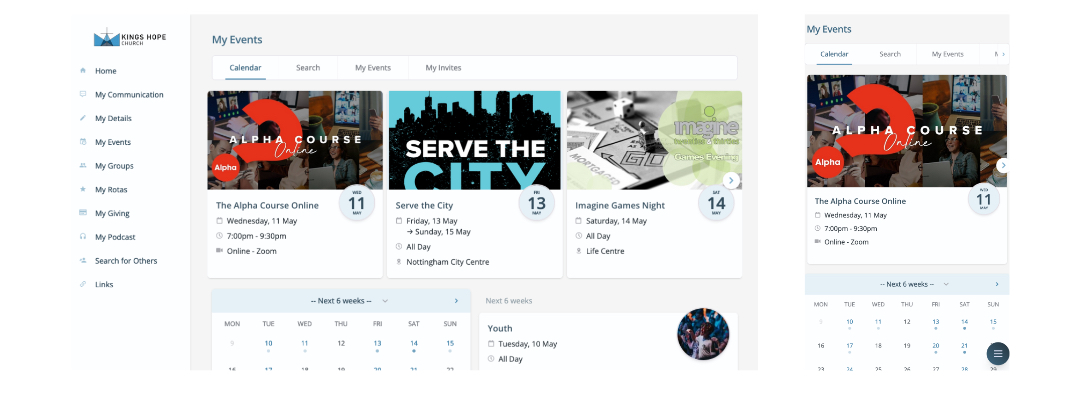This screenshot has width=1080, height=407.
Task: Open Search for Others in the sidebar
Action: click(x=126, y=261)
